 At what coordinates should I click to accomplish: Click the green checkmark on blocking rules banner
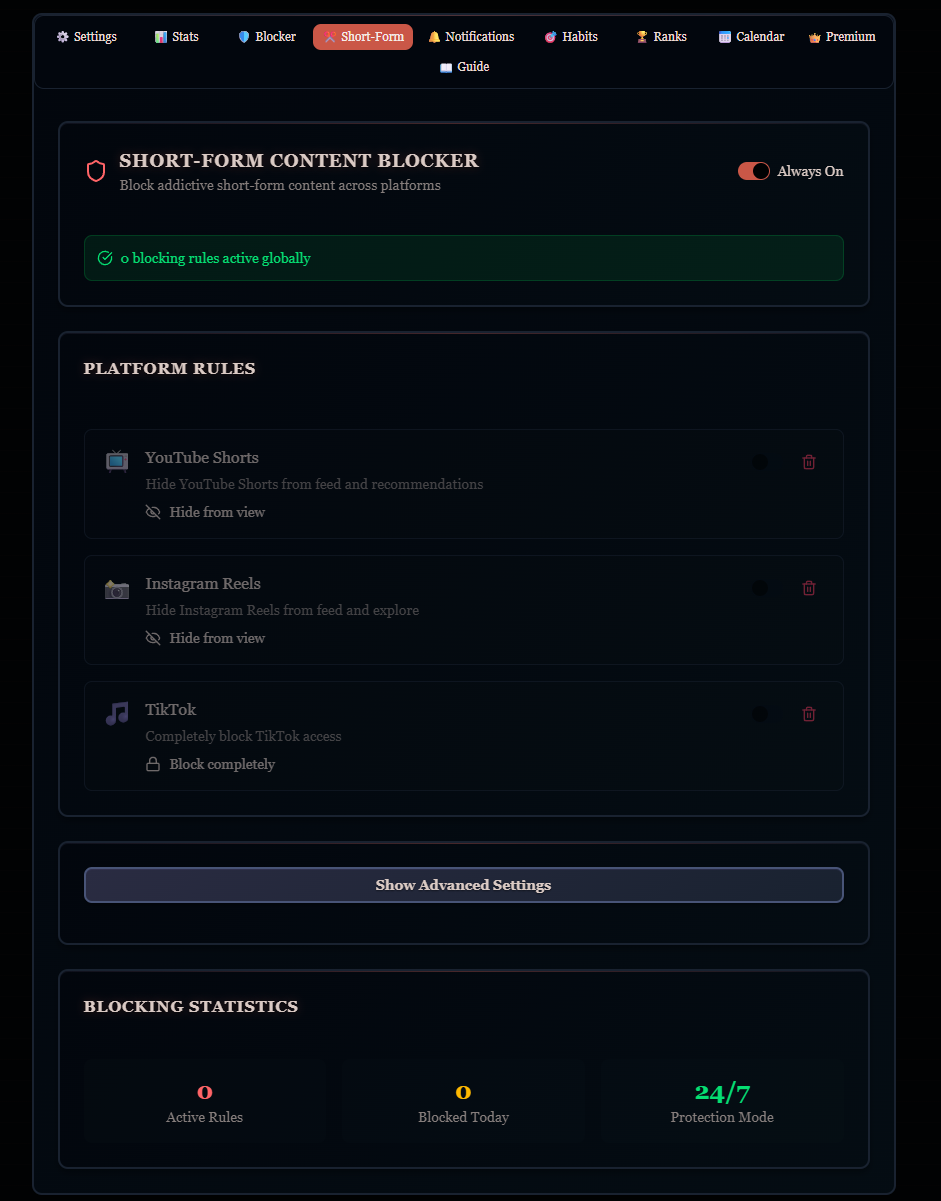(x=104, y=257)
